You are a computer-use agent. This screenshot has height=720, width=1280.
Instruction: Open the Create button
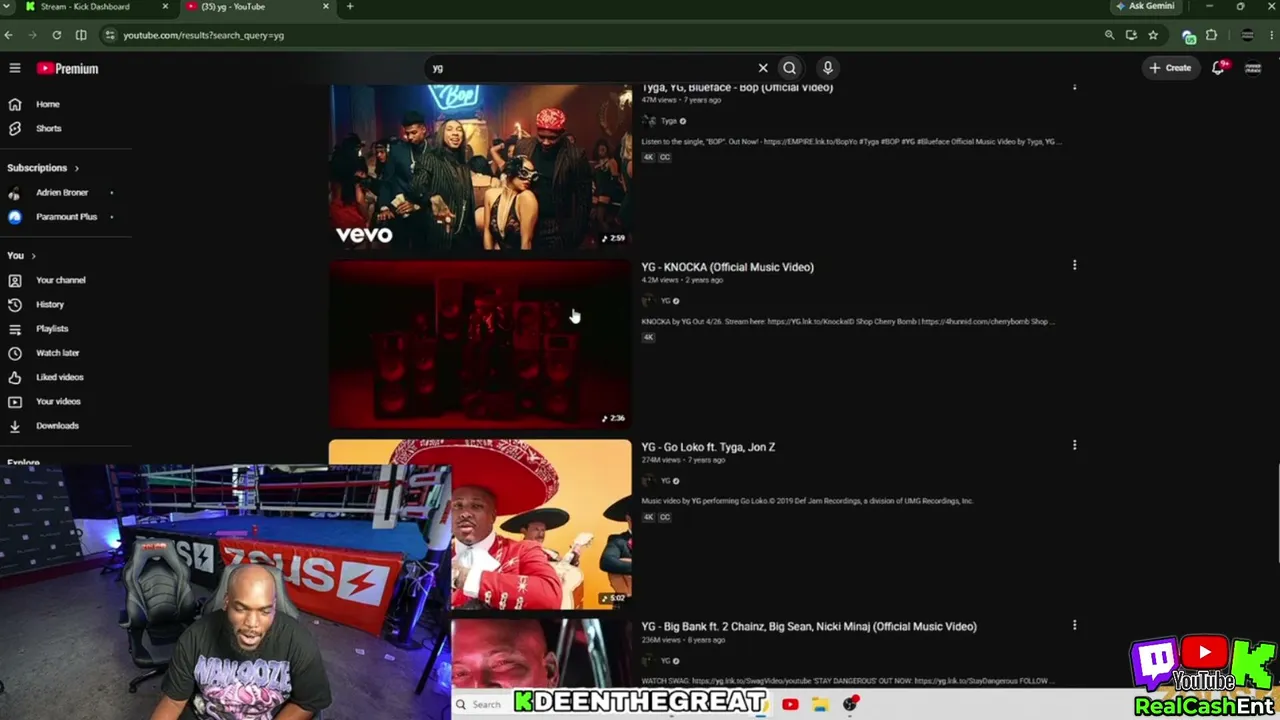[x=1170, y=68]
